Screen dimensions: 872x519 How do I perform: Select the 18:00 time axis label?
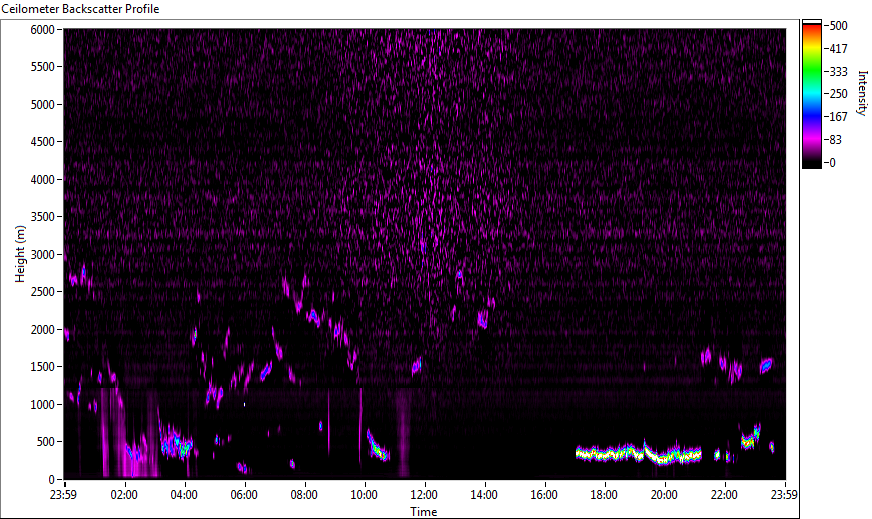click(605, 495)
